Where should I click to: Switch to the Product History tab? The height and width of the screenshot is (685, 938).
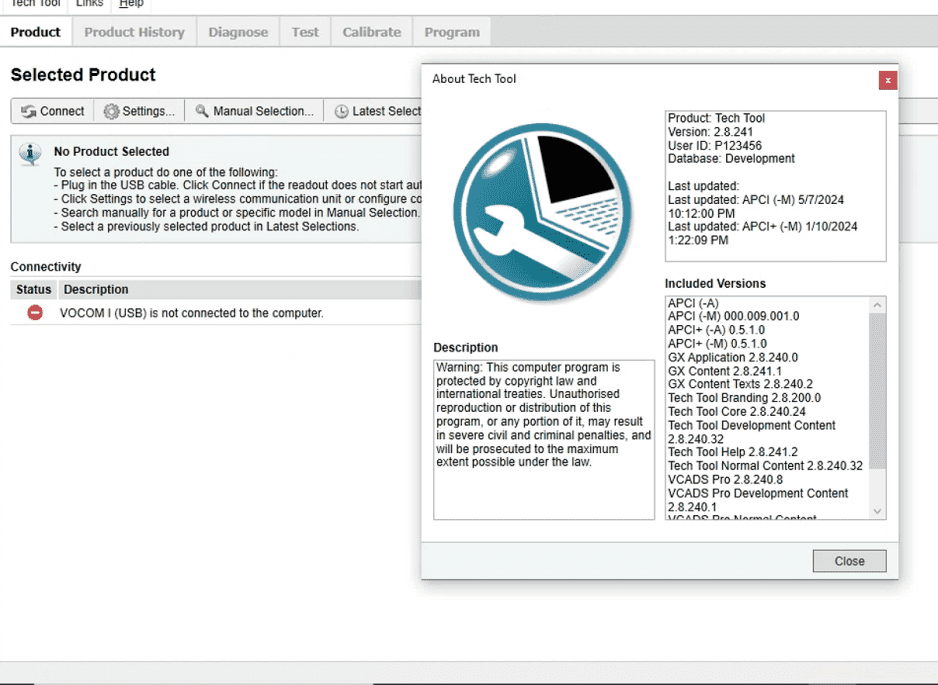(x=135, y=32)
